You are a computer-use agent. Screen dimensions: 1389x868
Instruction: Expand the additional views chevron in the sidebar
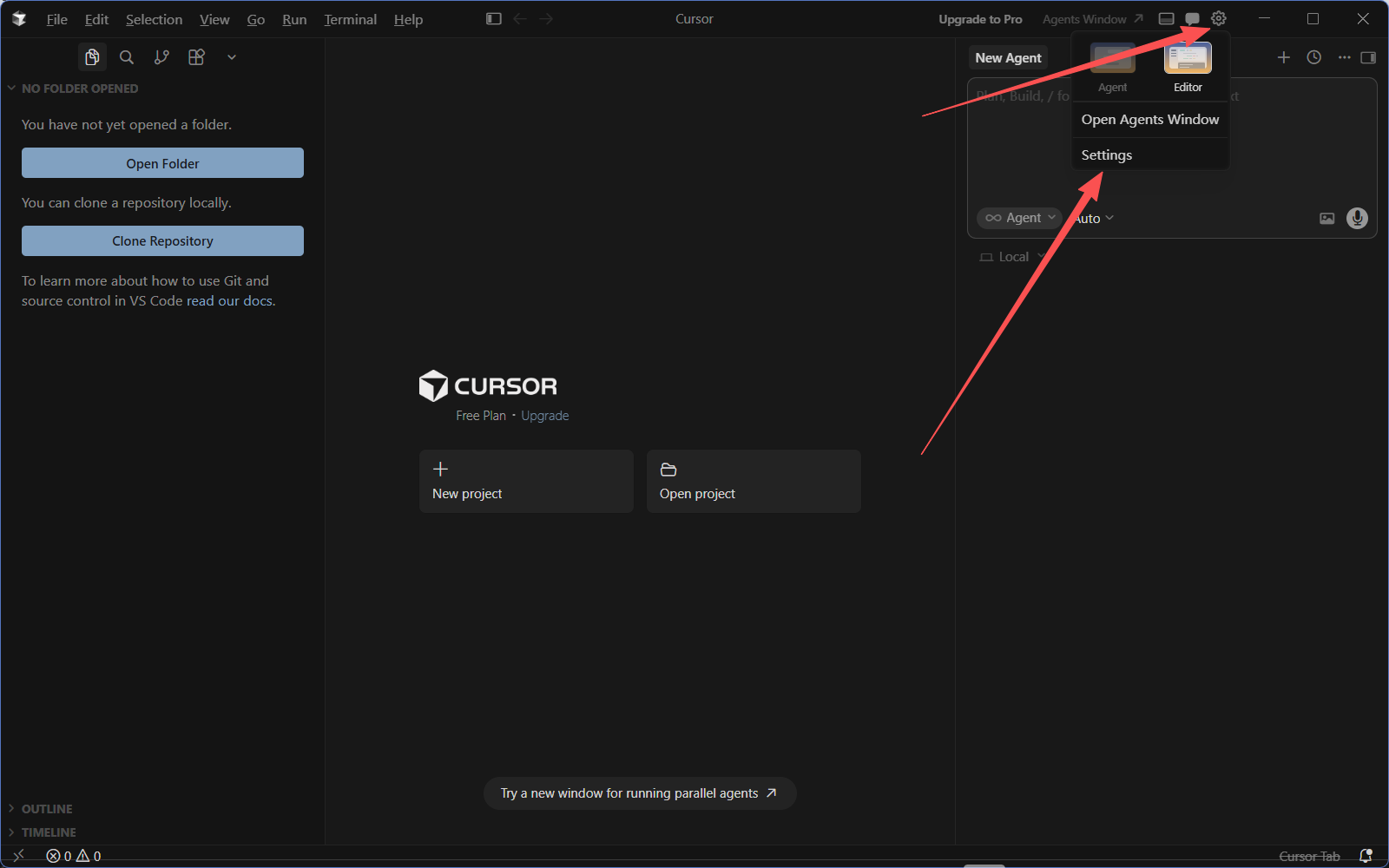click(232, 57)
